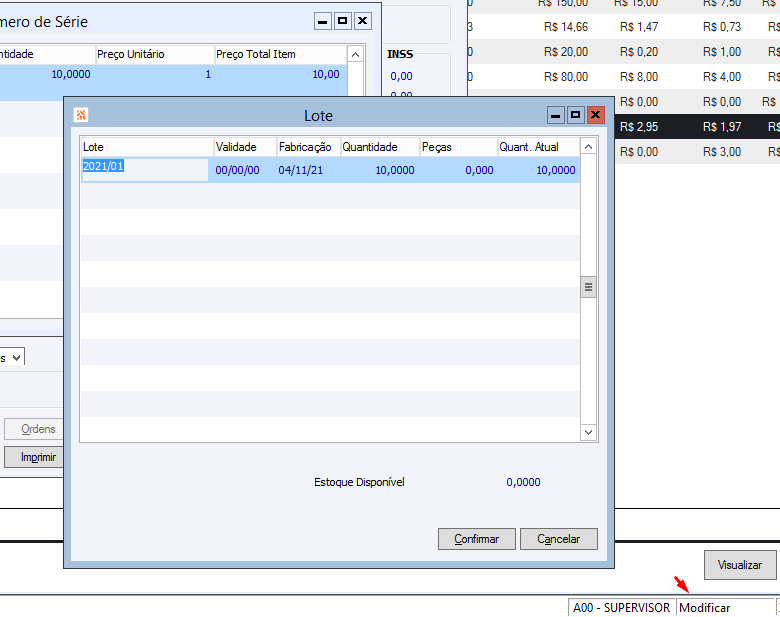Select the fabricação date 04/11/21
Image resolution: width=780 pixels, height=617 pixels.
pos(300,170)
